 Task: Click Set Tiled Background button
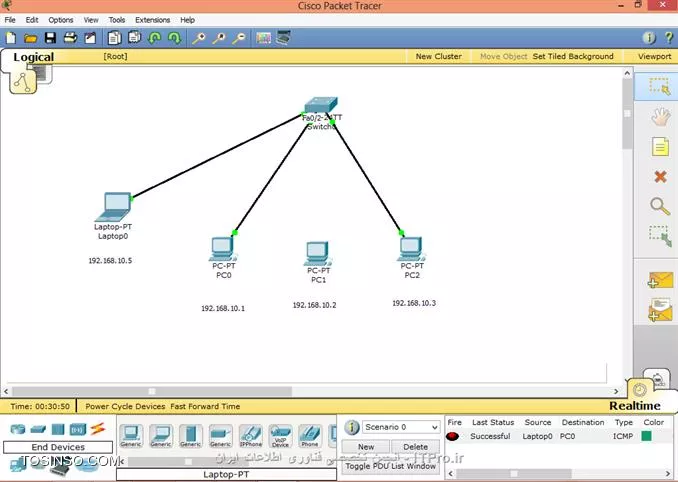[x=573, y=56]
